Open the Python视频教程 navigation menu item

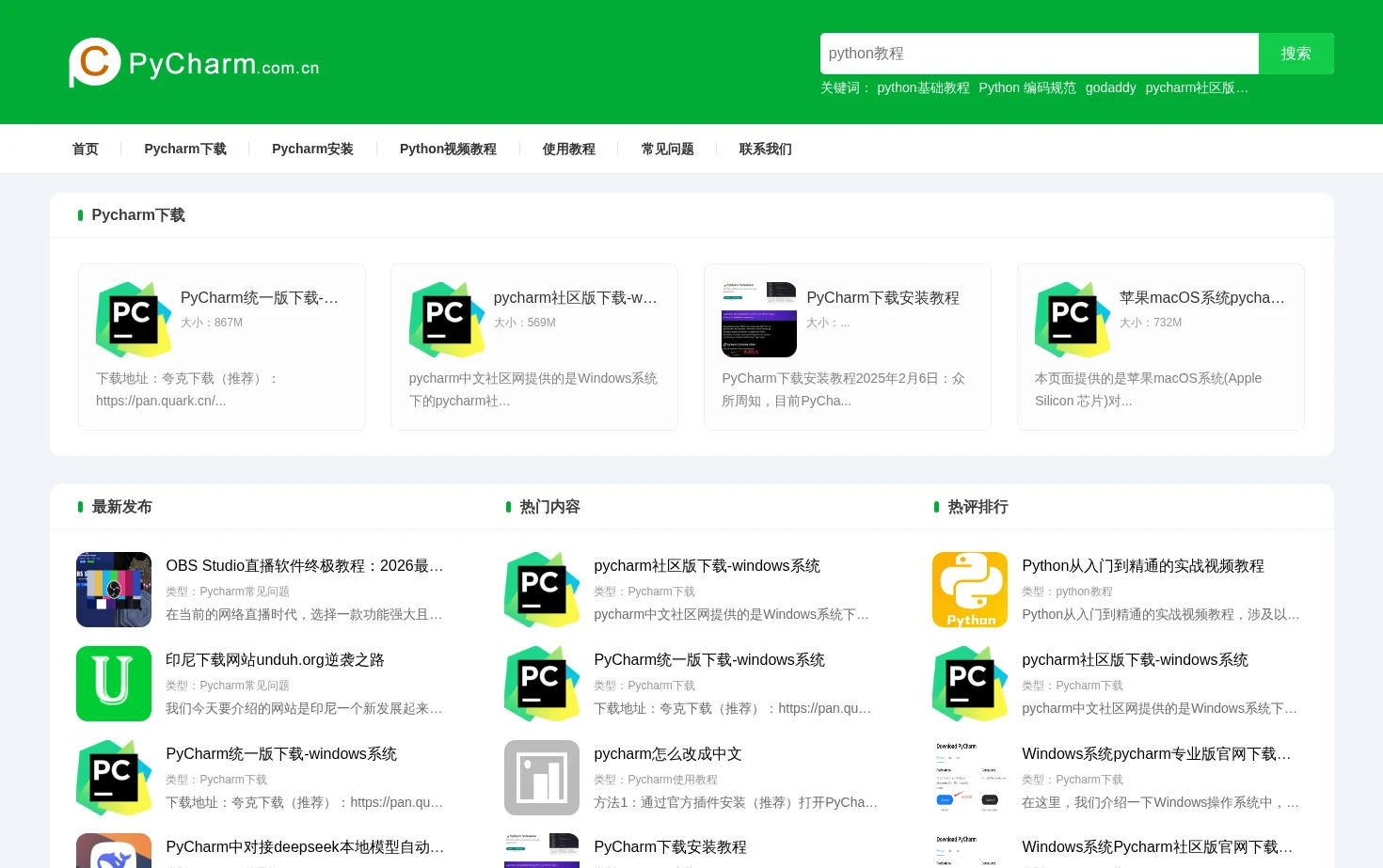[448, 149]
